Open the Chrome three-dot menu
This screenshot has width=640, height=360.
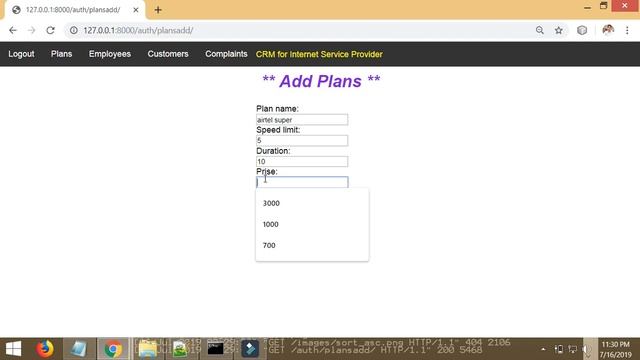627,30
